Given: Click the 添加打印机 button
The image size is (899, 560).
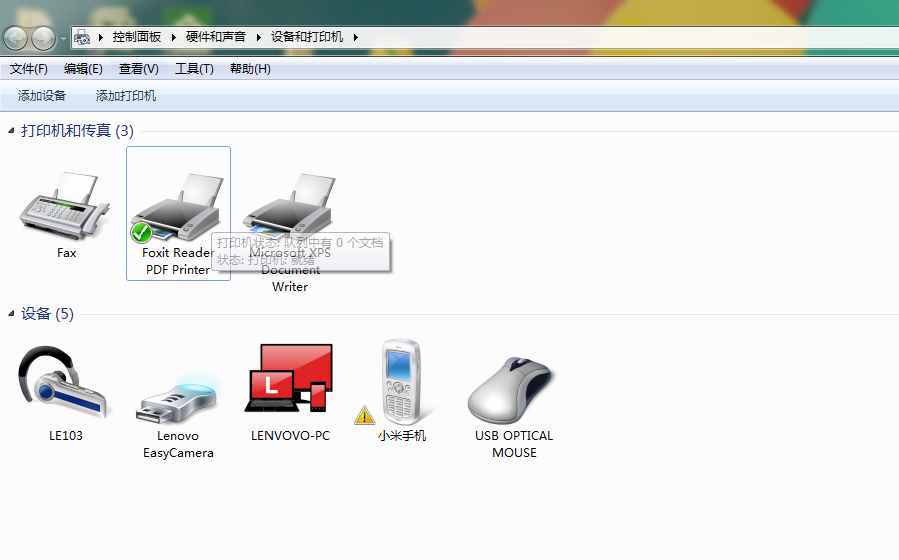Looking at the screenshot, I should coord(126,96).
